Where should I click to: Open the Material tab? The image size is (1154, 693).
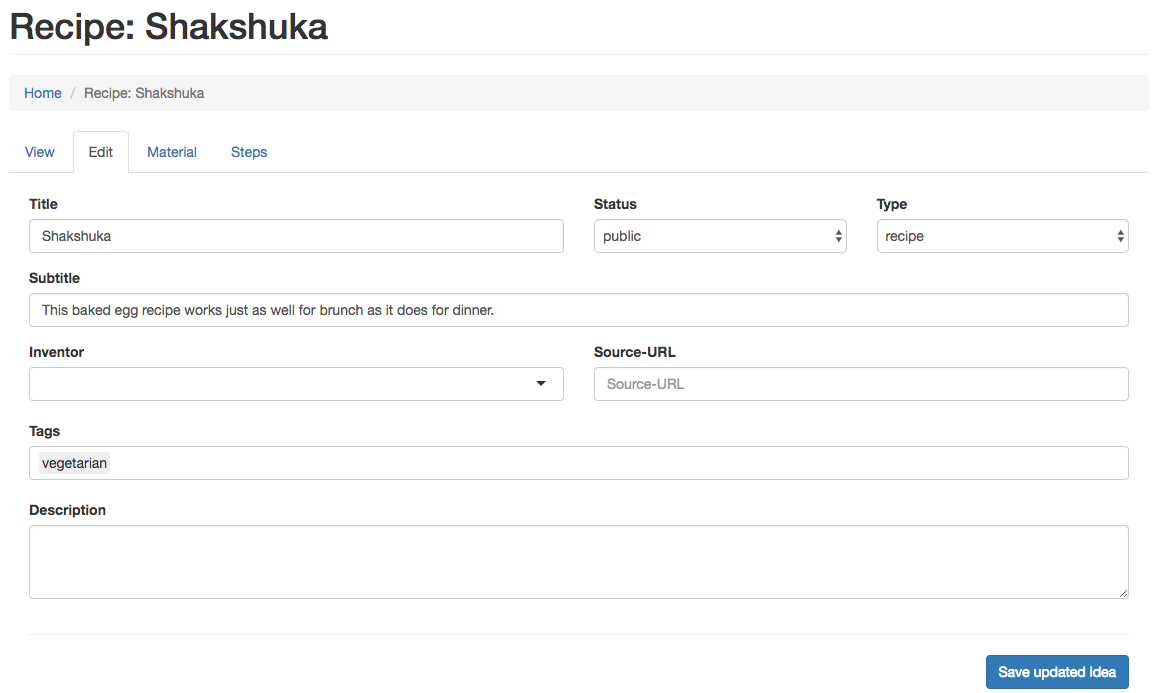click(x=172, y=152)
